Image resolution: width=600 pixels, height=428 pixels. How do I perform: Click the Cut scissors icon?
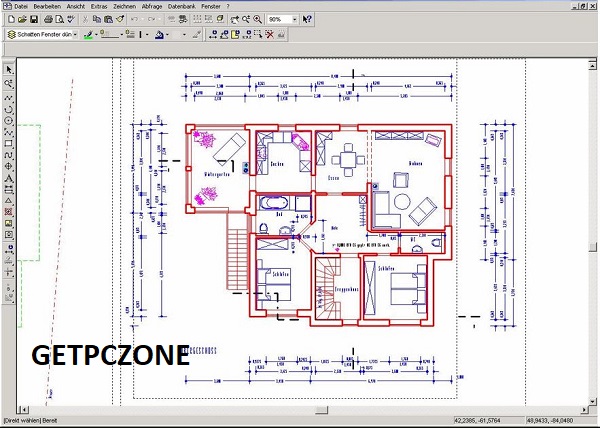[83, 19]
